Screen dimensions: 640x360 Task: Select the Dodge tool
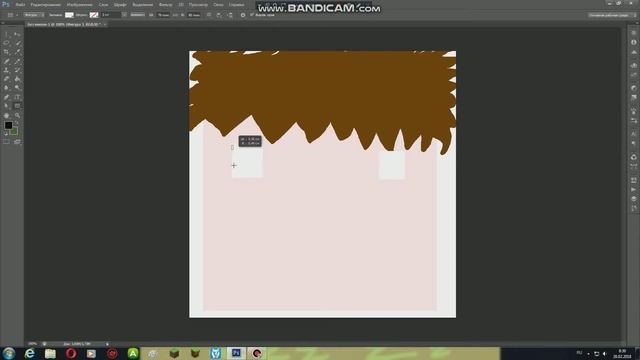pyautogui.click(x=17, y=88)
